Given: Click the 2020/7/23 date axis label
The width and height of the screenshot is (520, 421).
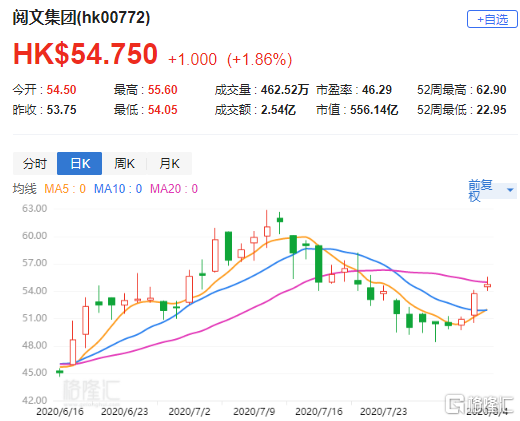Looking at the screenshot, I should (x=383, y=412).
